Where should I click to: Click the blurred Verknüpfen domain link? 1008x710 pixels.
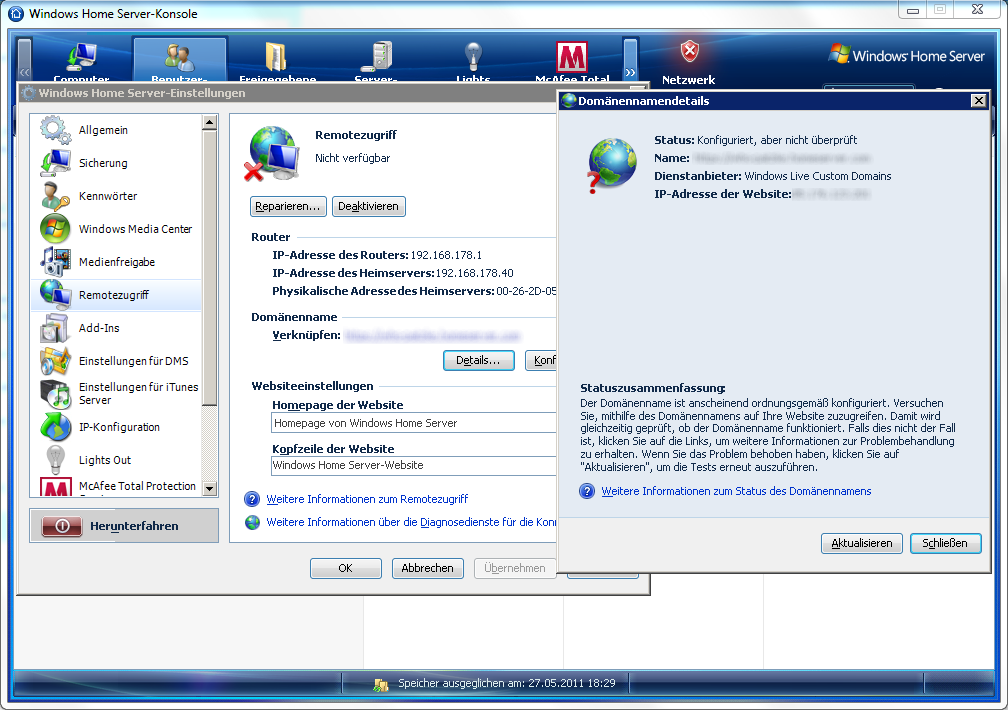(x=432, y=335)
